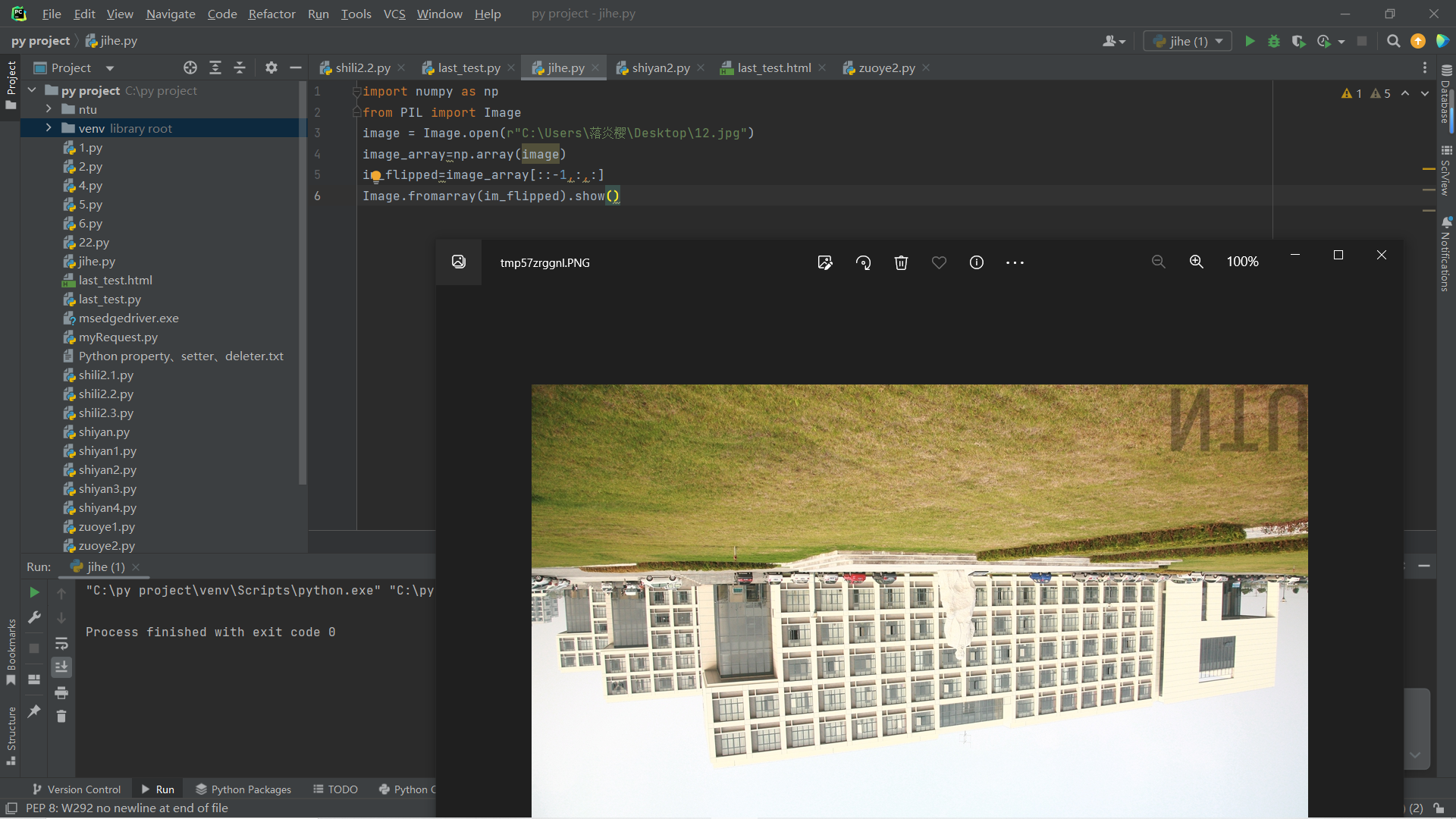Delete image using trash icon in viewer
The height and width of the screenshot is (819, 1456).
coord(901,262)
